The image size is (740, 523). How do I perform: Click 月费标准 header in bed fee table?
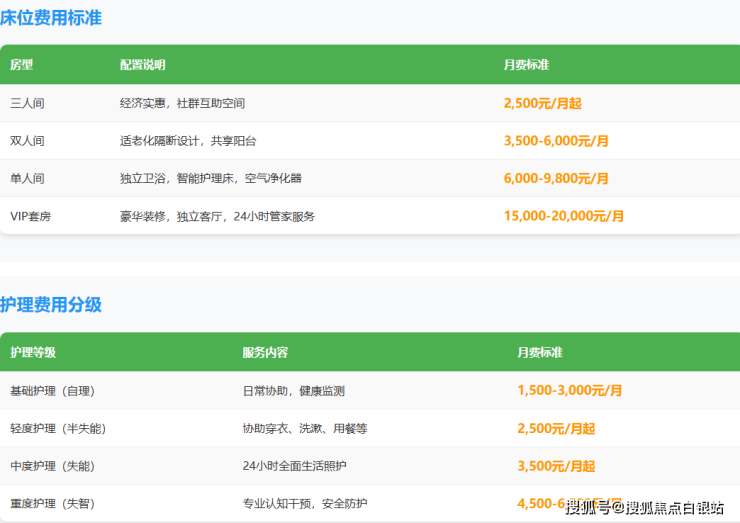526,65
